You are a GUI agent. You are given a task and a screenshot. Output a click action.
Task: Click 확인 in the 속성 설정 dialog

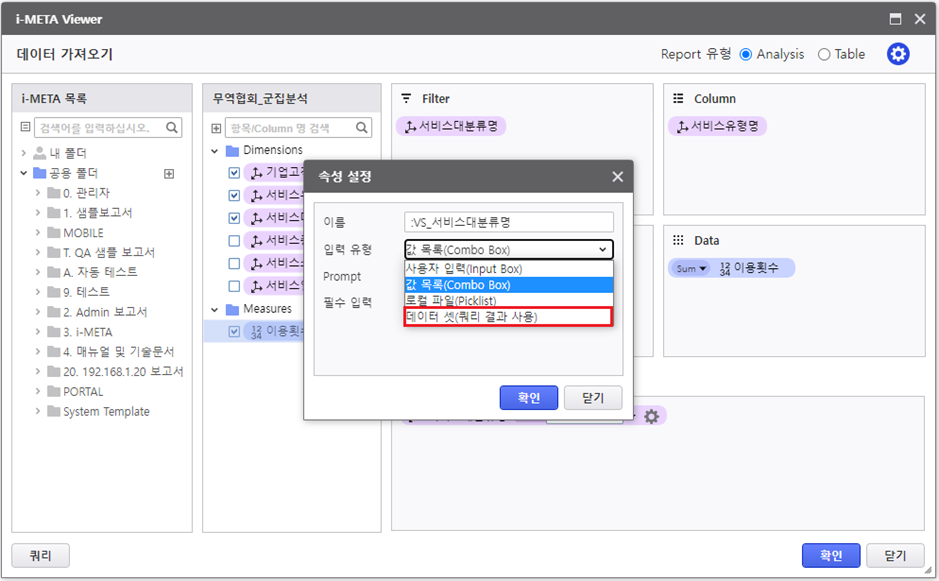[528, 397]
